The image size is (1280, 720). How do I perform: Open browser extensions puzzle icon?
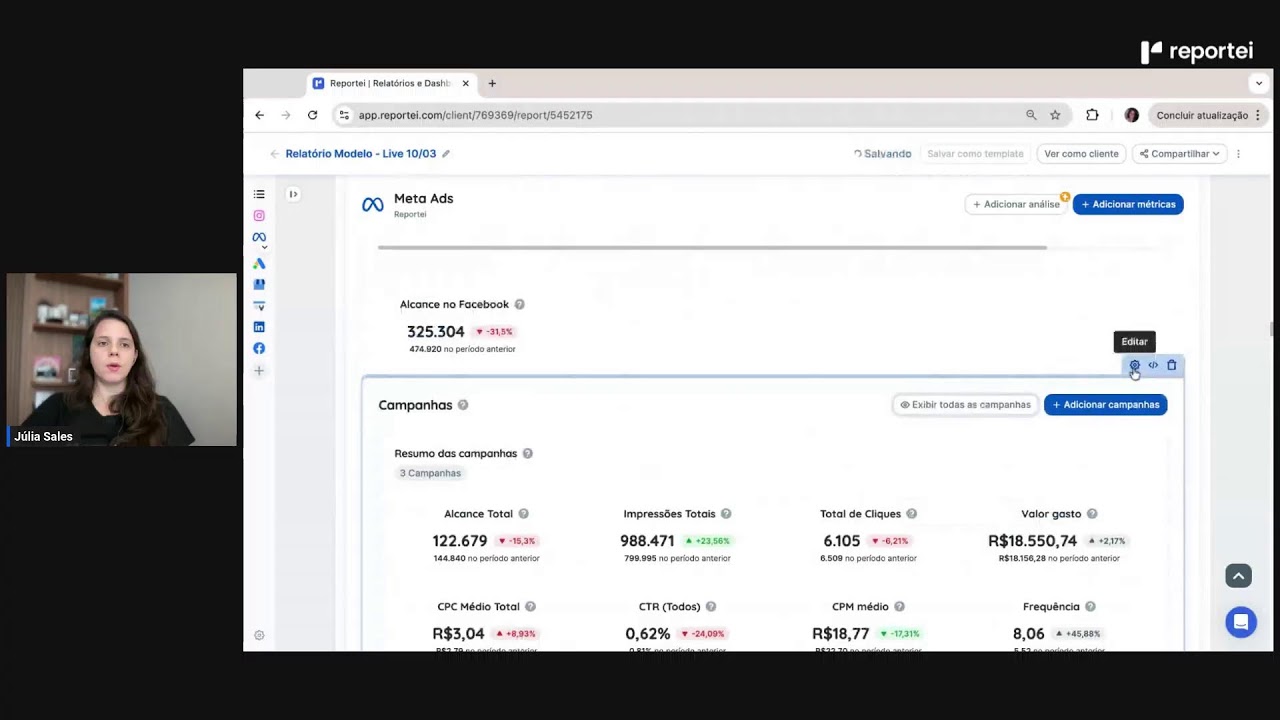click(x=1092, y=115)
